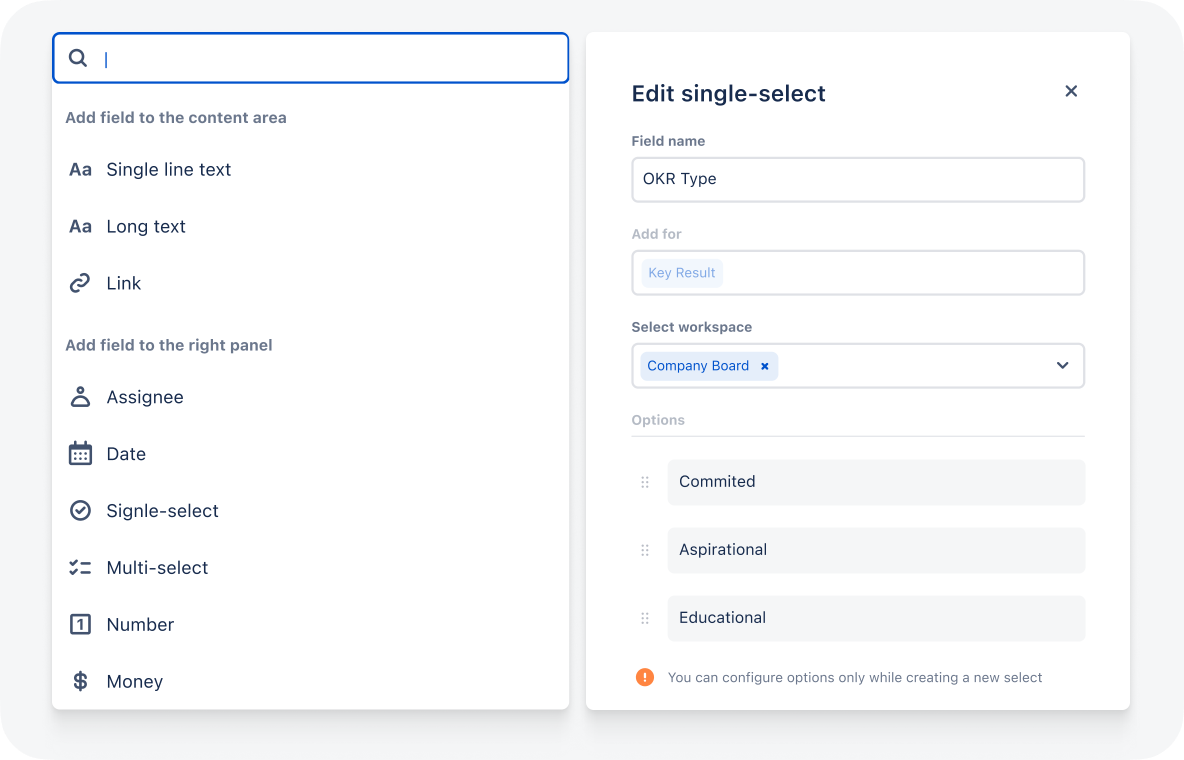Click the person Assignee icon
The height and width of the screenshot is (760, 1184).
tap(80, 397)
